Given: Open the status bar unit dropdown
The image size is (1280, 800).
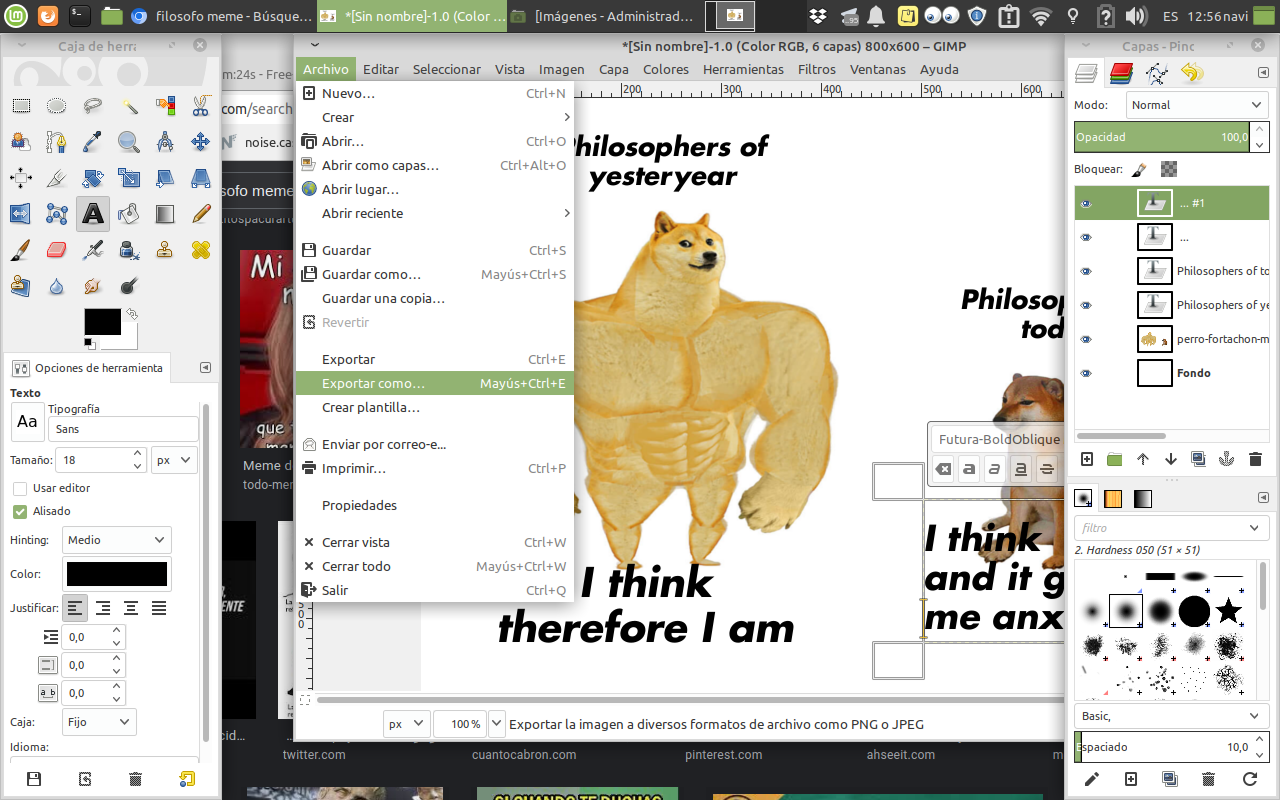Looking at the screenshot, I should pyautogui.click(x=406, y=723).
